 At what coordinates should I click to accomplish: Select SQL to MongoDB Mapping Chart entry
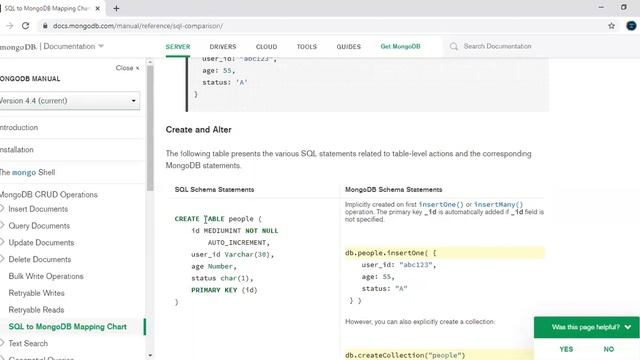(x=67, y=327)
